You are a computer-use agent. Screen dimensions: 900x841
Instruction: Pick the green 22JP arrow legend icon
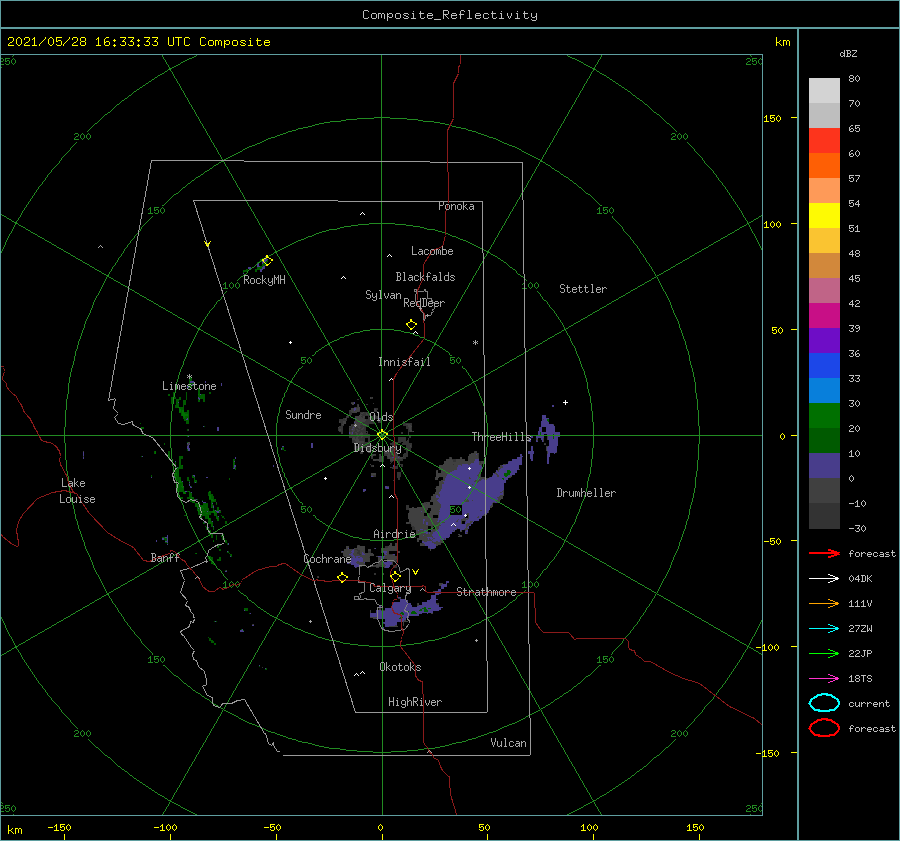pyautogui.click(x=824, y=653)
